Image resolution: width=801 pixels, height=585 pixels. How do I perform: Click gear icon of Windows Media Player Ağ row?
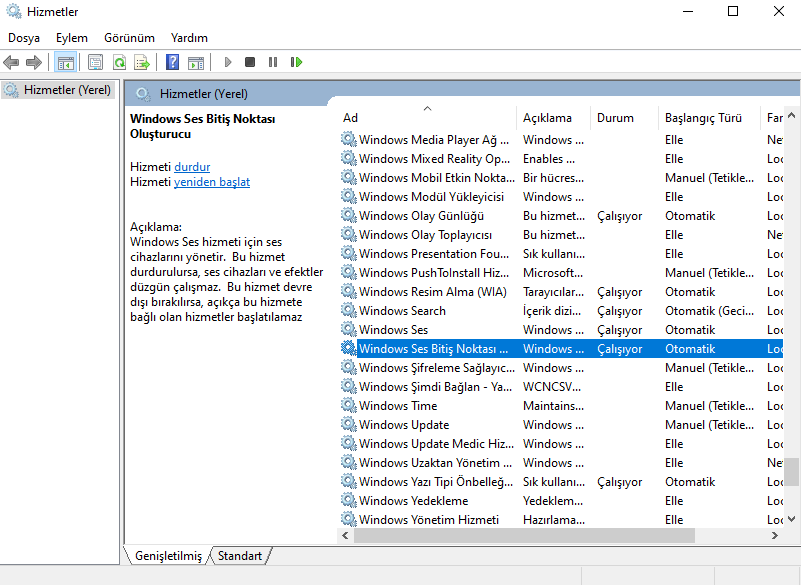(x=349, y=139)
